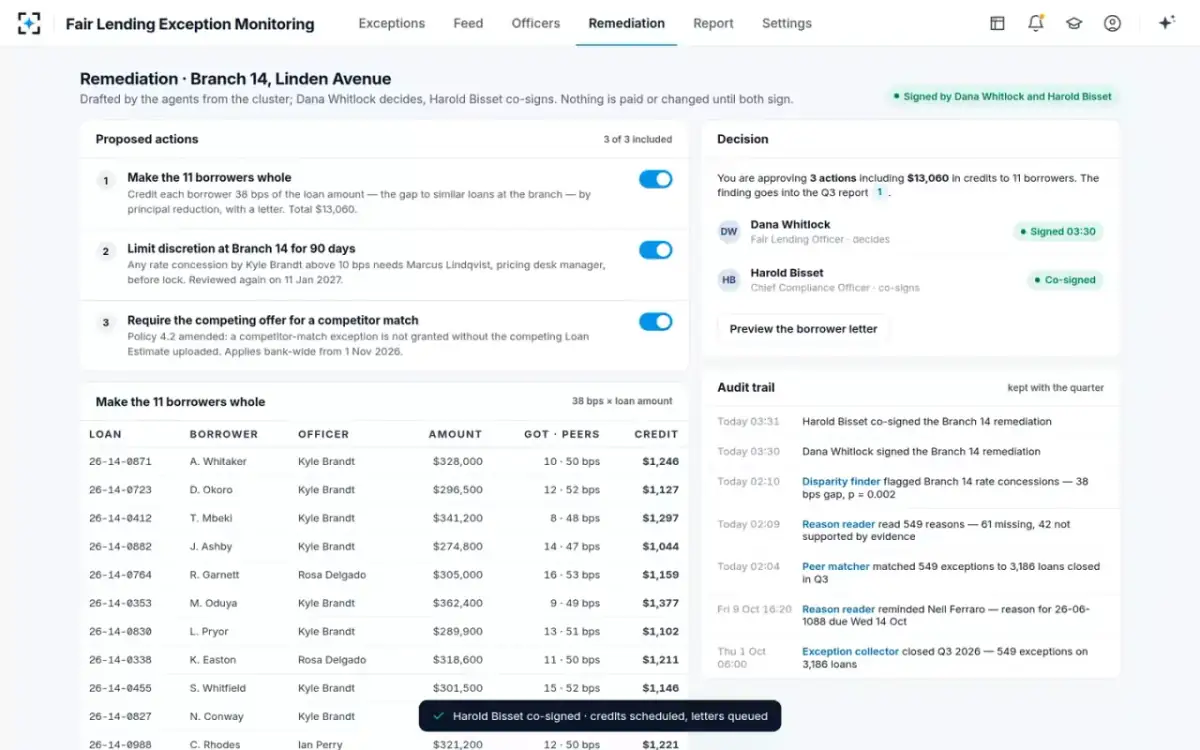Click the Signed 03:30 status badge

pyautogui.click(x=1058, y=232)
